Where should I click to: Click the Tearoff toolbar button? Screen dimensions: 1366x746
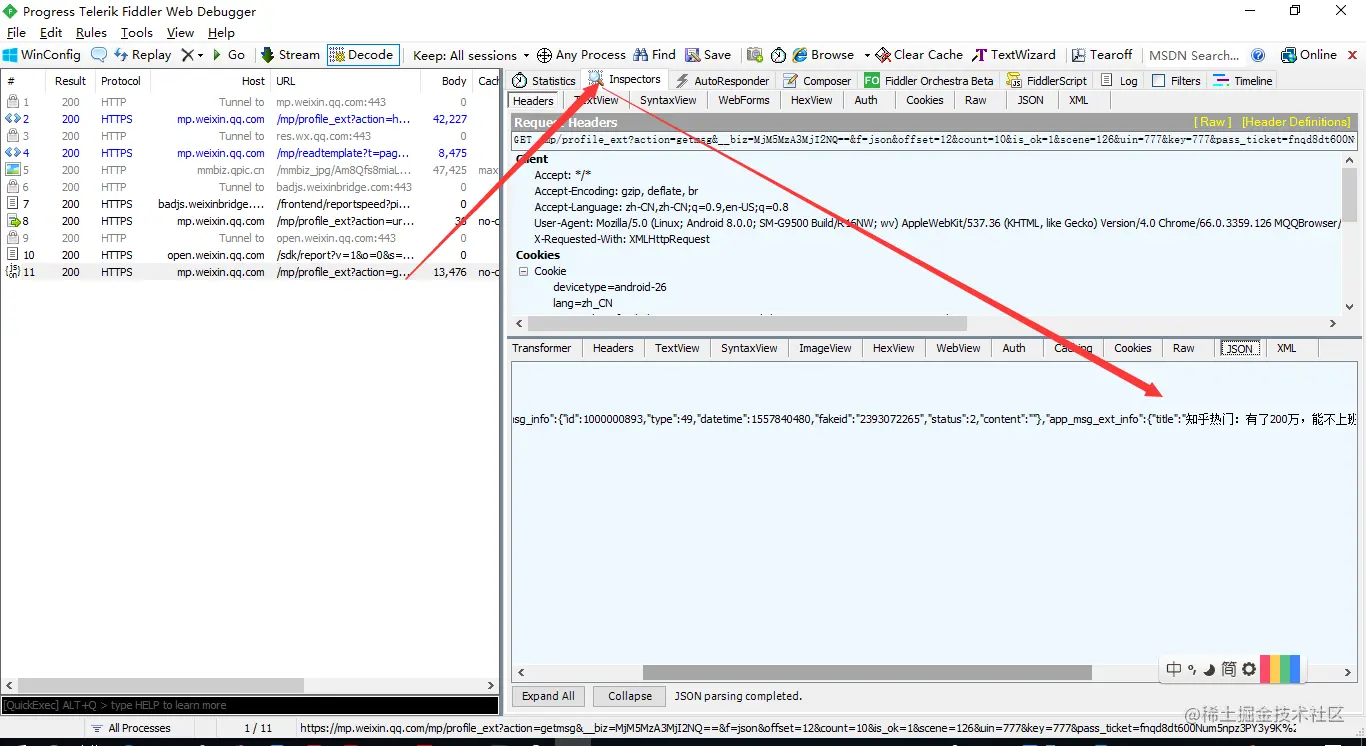[x=1102, y=55]
